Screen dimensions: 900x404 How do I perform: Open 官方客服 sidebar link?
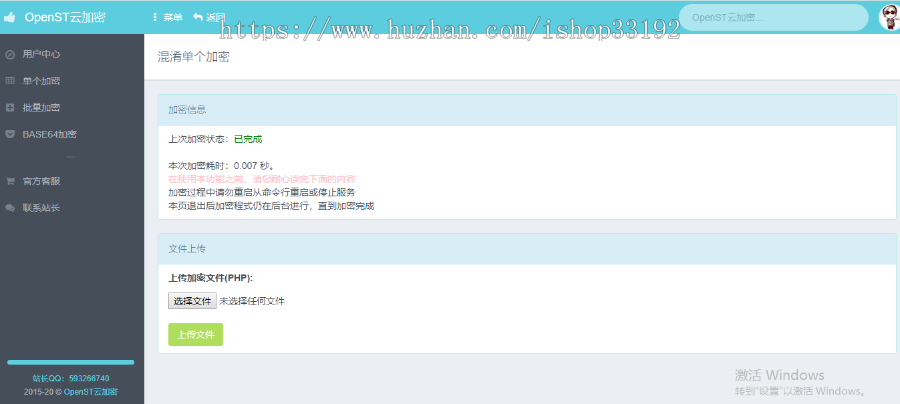41,181
